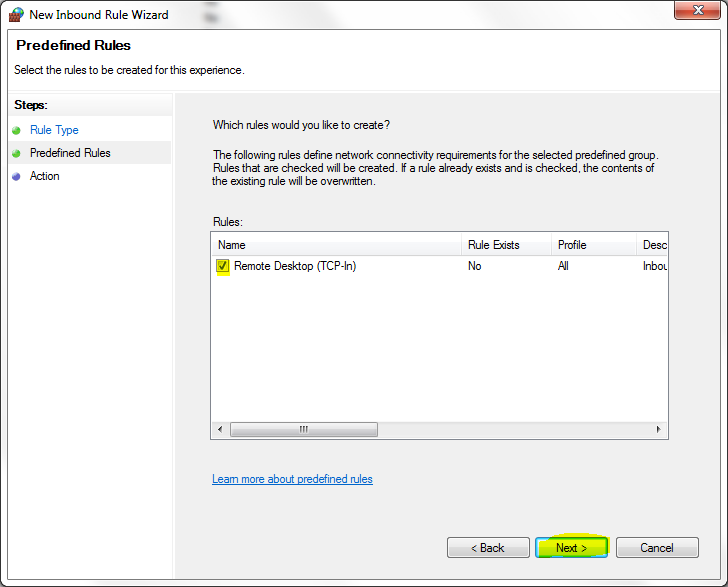Screen dimensions: 728x587
Task: Go to the Rule Type step
Action: [54, 130]
